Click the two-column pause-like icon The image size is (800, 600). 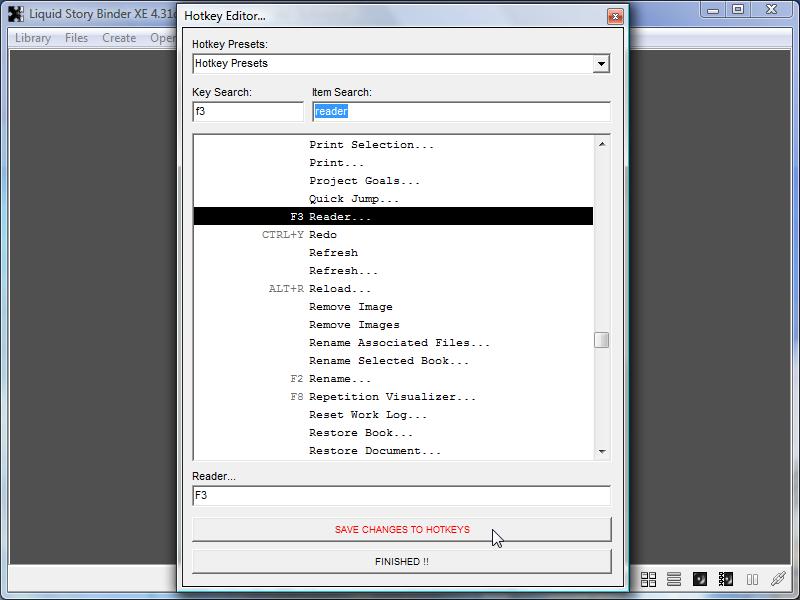pos(752,579)
